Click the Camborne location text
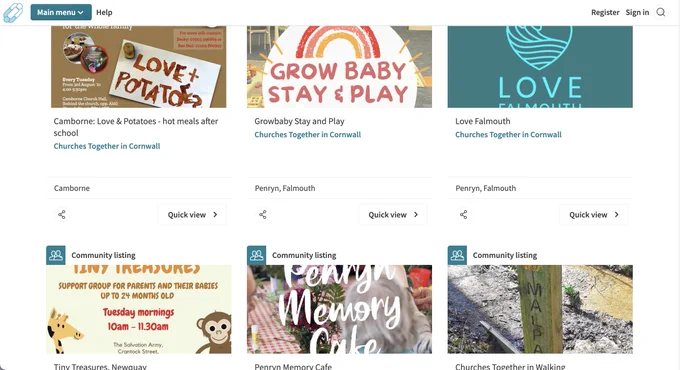This screenshot has height=370, width=680. (x=72, y=188)
